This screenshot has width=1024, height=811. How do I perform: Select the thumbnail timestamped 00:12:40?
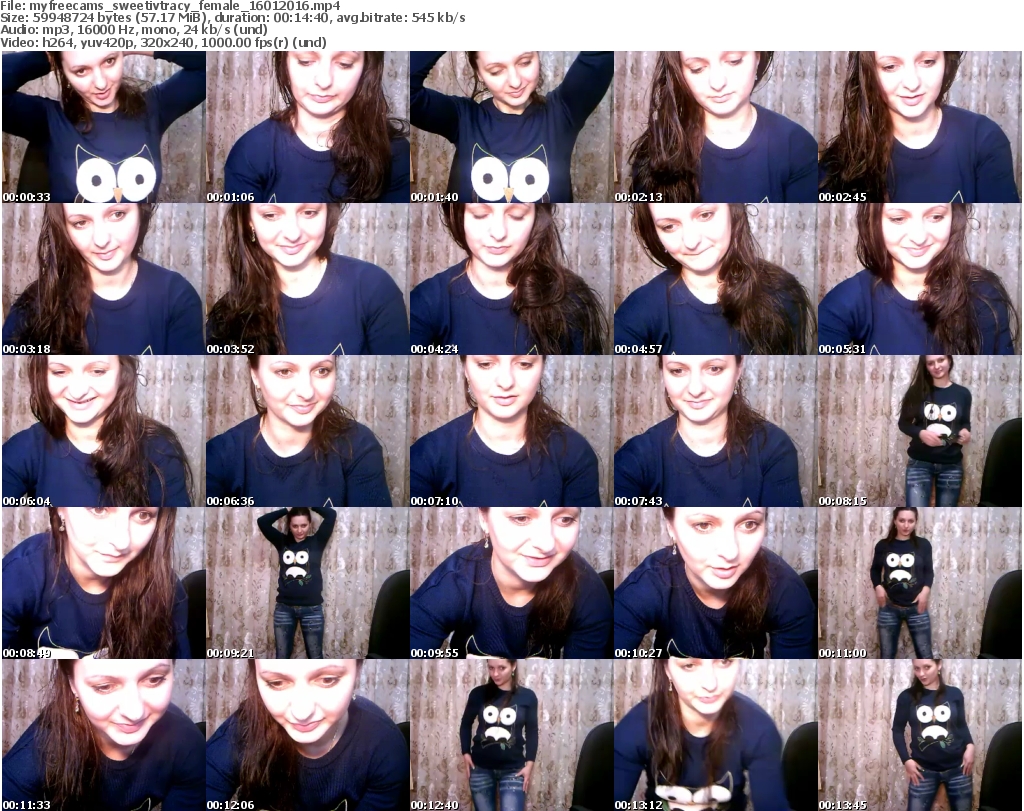(511, 735)
